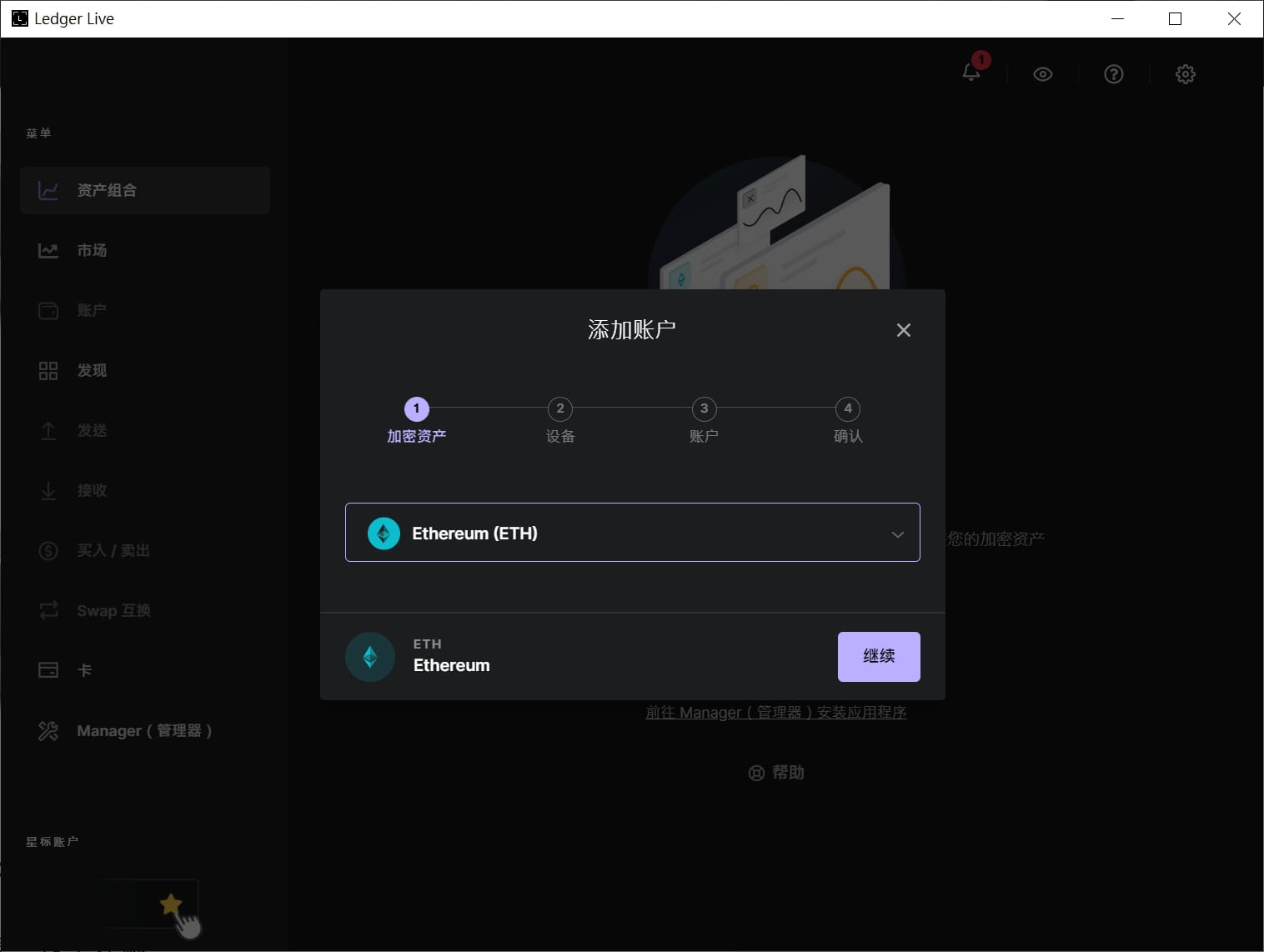Open 发现 menu item
Screen dimensions: 1264x952
145,370
